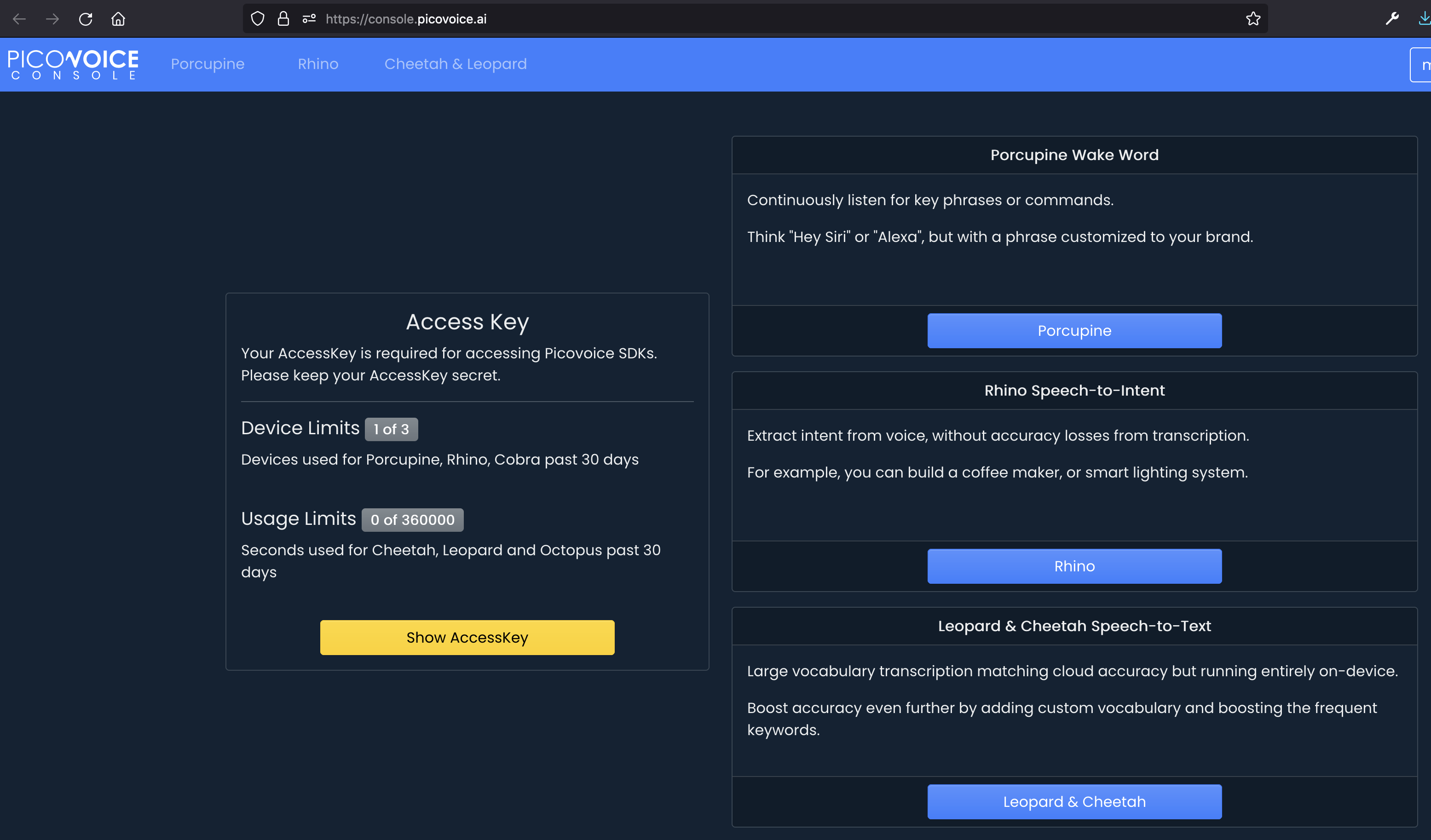Open the shield tracking protection icon
The image size is (1431, 840).
pyautogui.click(x=258, y=19)
